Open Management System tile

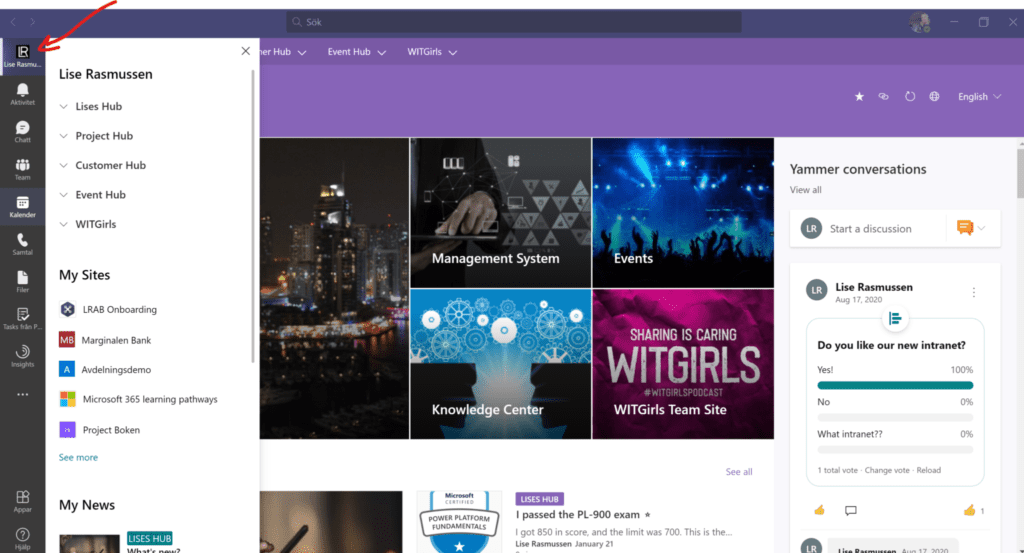point(500,212)
